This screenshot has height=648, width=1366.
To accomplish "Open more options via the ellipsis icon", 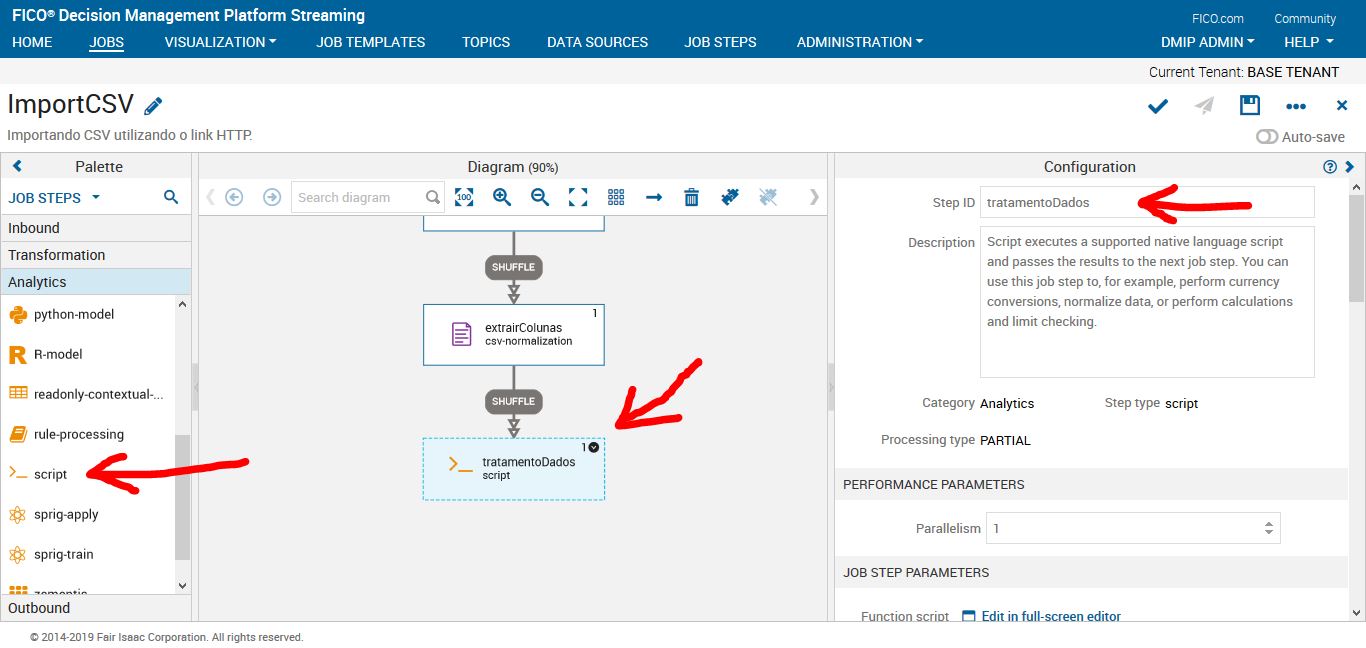I will click(1296, 107).
